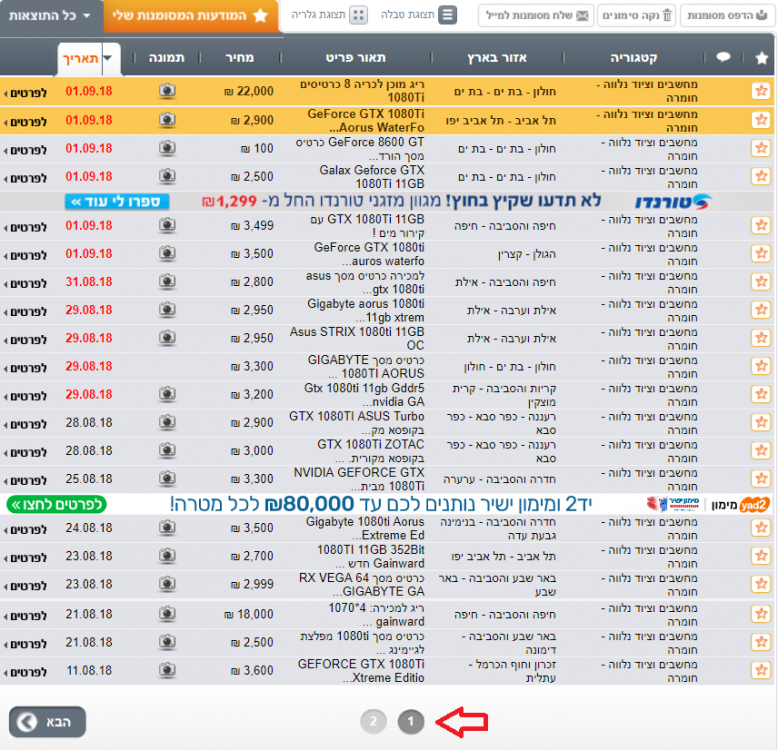Image resolution: width=778 pixels, height=750 pixels.
Task: Click the date 31.08.18 cell
Action: (89, 282)
